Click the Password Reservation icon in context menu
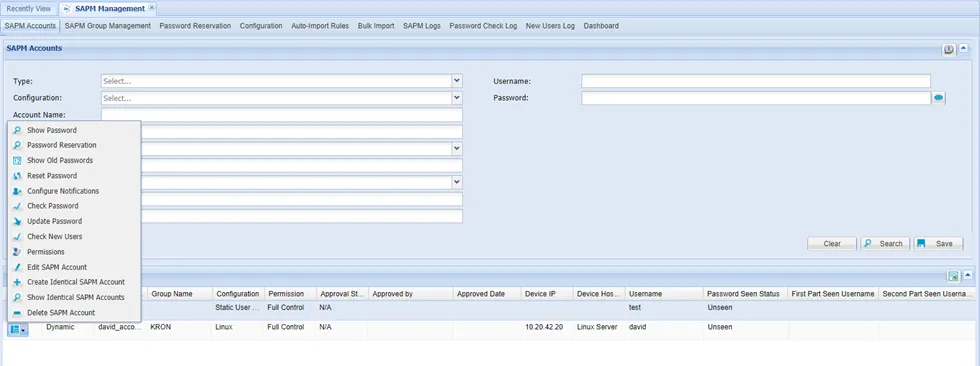Image resolution: width=980 pixels, height=366 pixels. (x=18, y=145)
